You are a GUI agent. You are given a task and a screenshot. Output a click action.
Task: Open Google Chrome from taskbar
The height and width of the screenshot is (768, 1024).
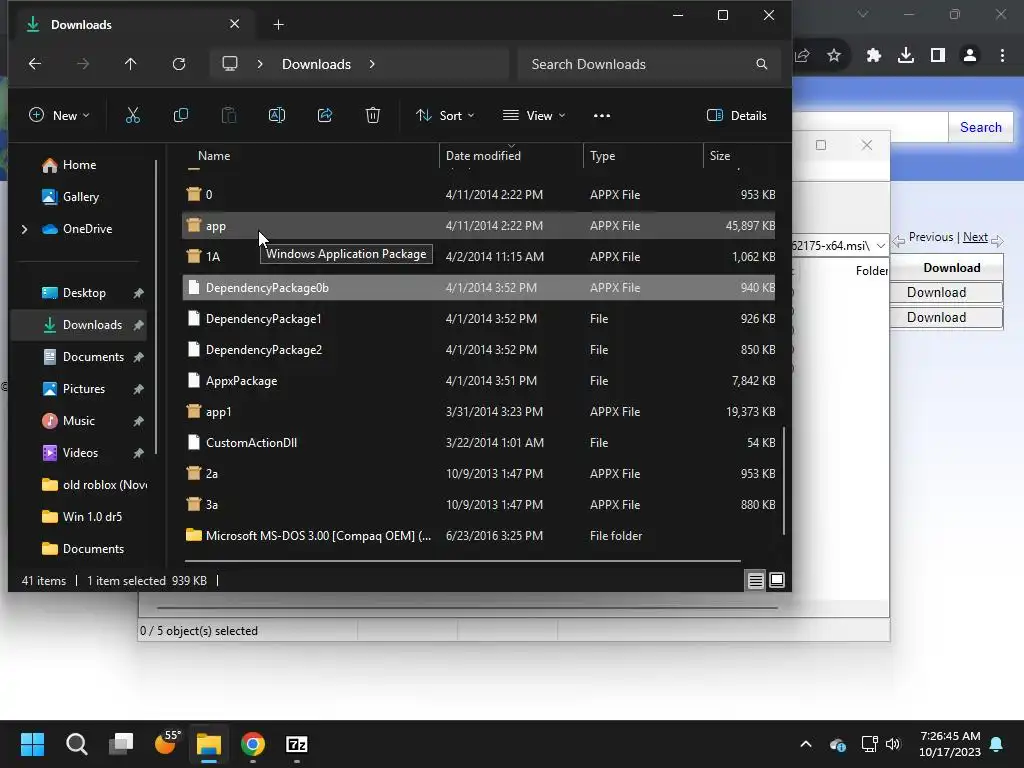pyautogui.click(x=253, y=744)
